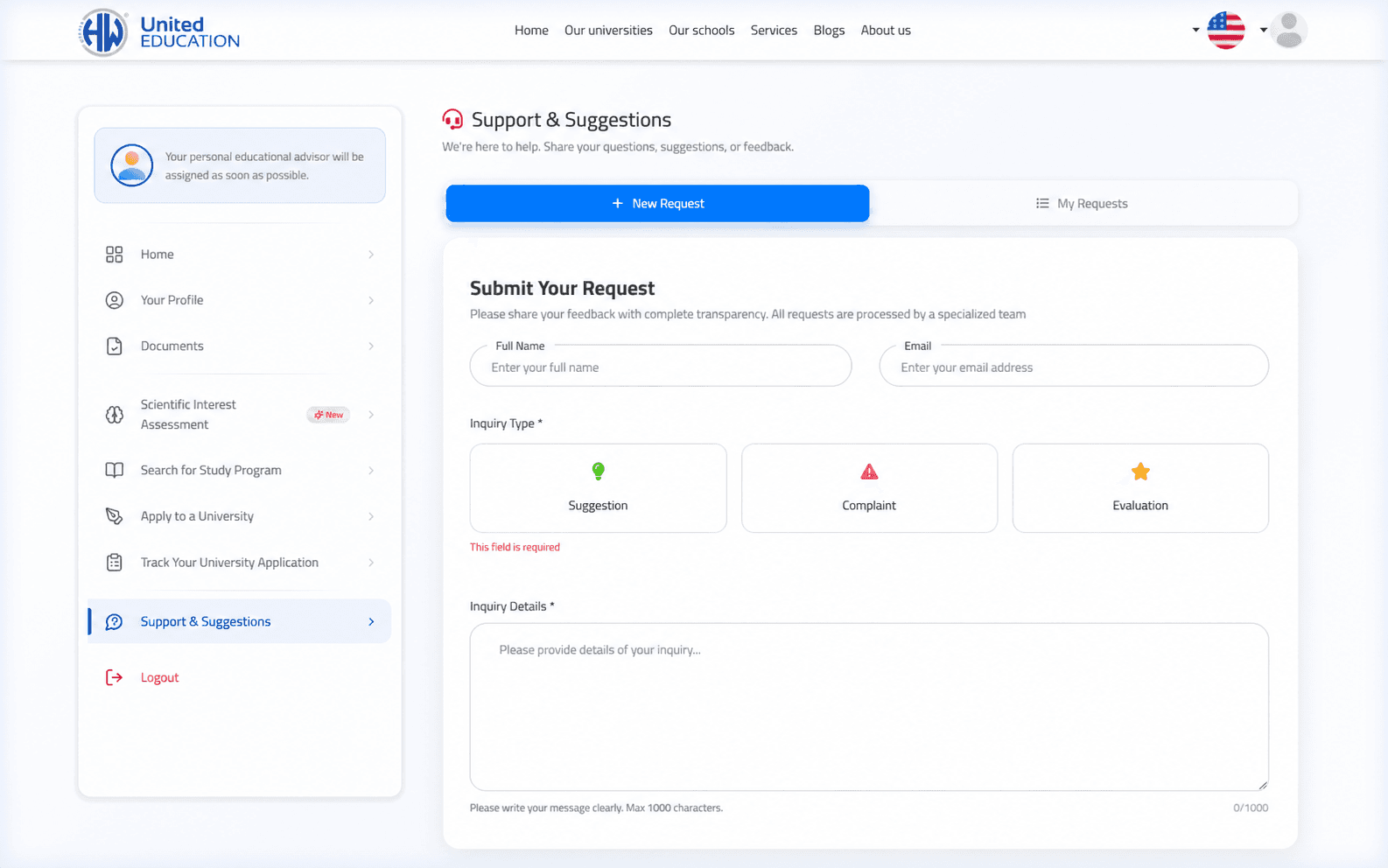This screenshot has height=868, width=1388.
Task: Switch to the New Request tab
Action: 657,203
